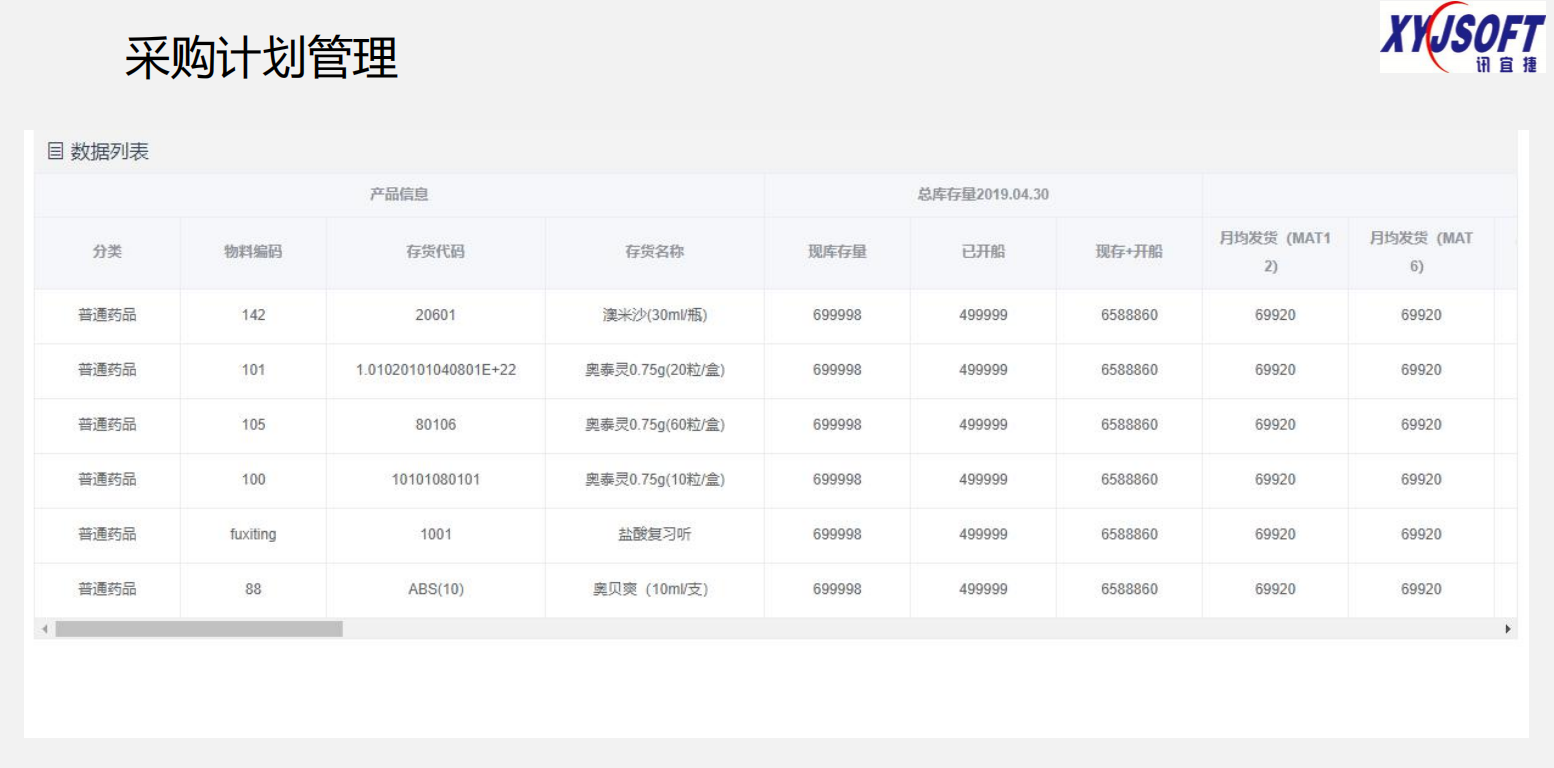Click the 现库存量 column header
Viewport: 1554px width, 768px height.
tap(837, 252)
